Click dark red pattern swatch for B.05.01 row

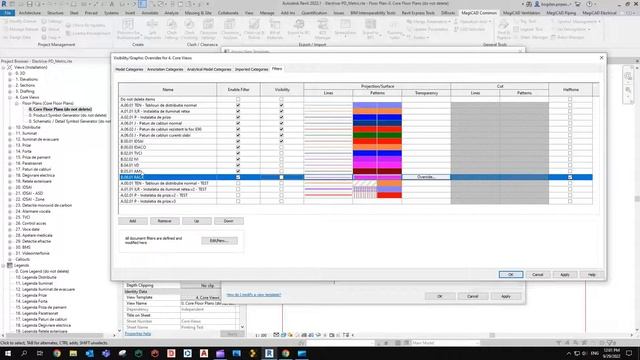(377, 171)
